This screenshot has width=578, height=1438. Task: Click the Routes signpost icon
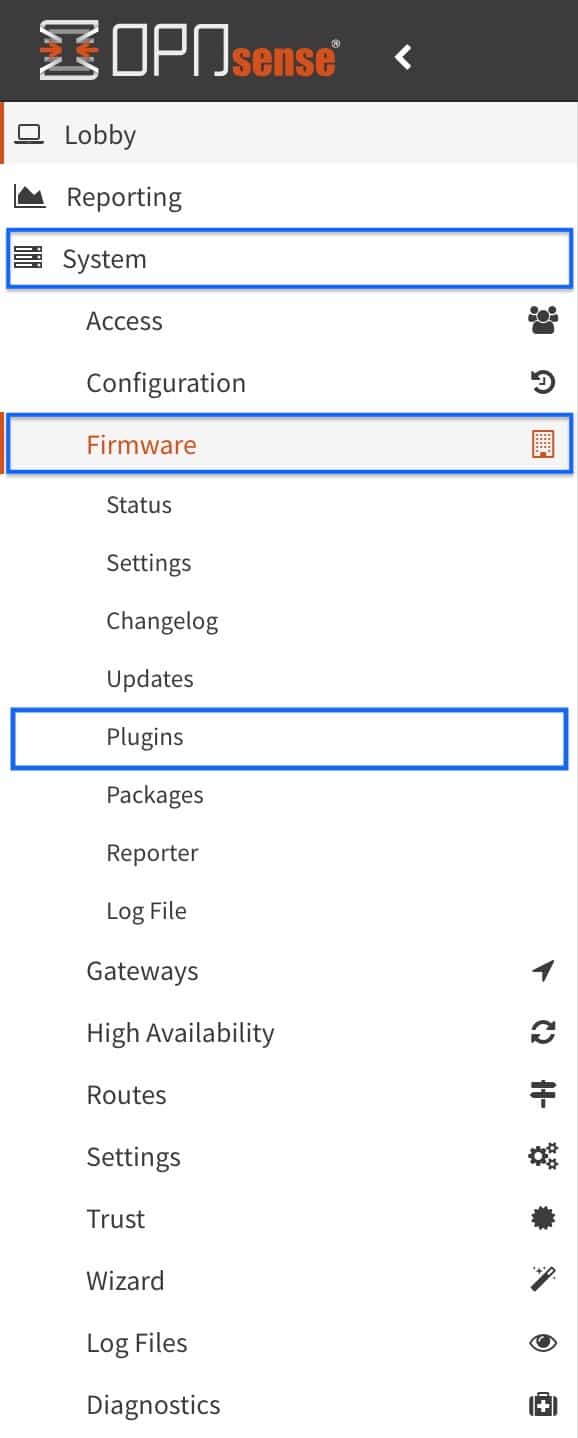click(542, 1094)
